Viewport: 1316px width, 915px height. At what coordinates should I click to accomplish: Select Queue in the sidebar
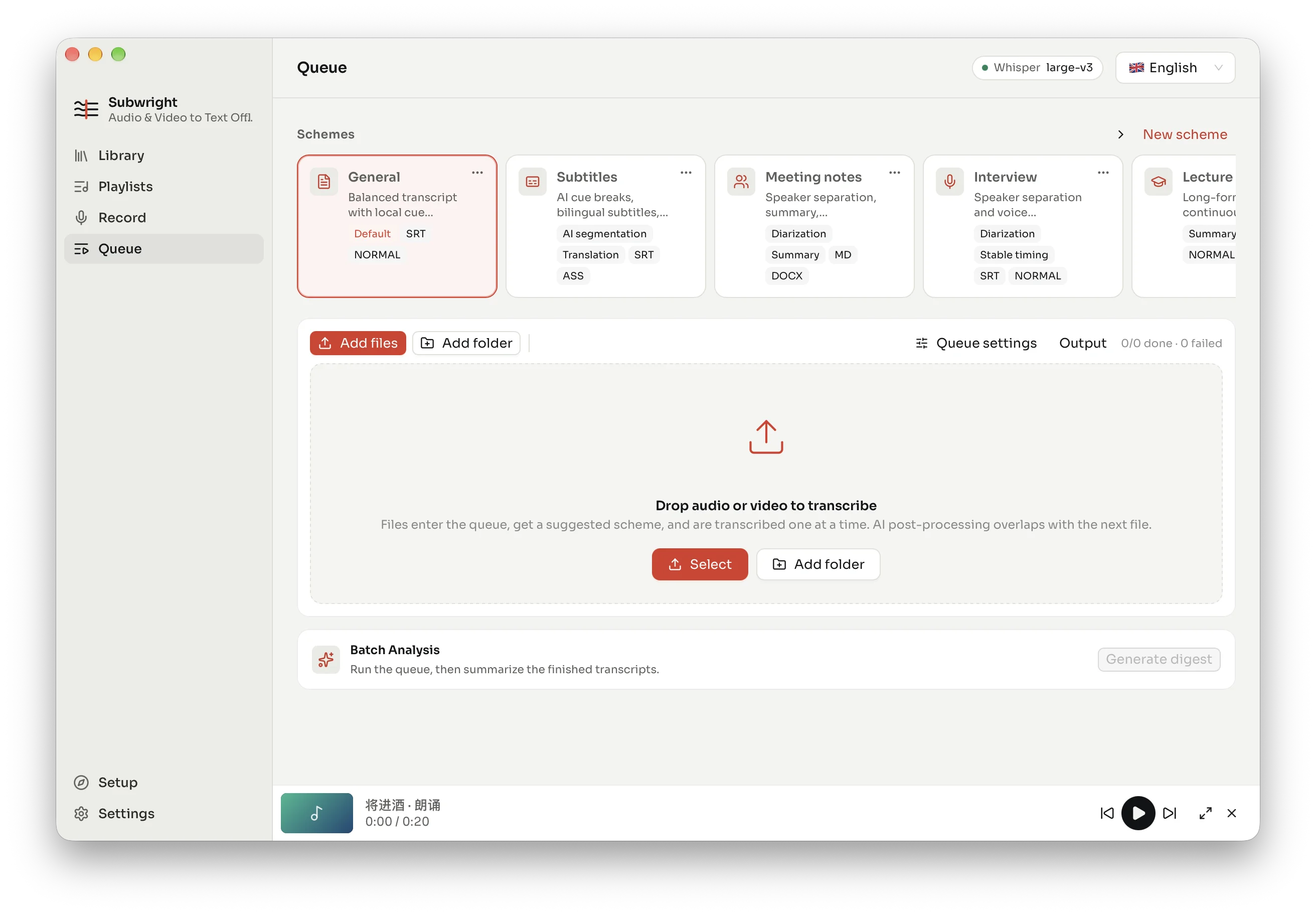pos(164,248)
